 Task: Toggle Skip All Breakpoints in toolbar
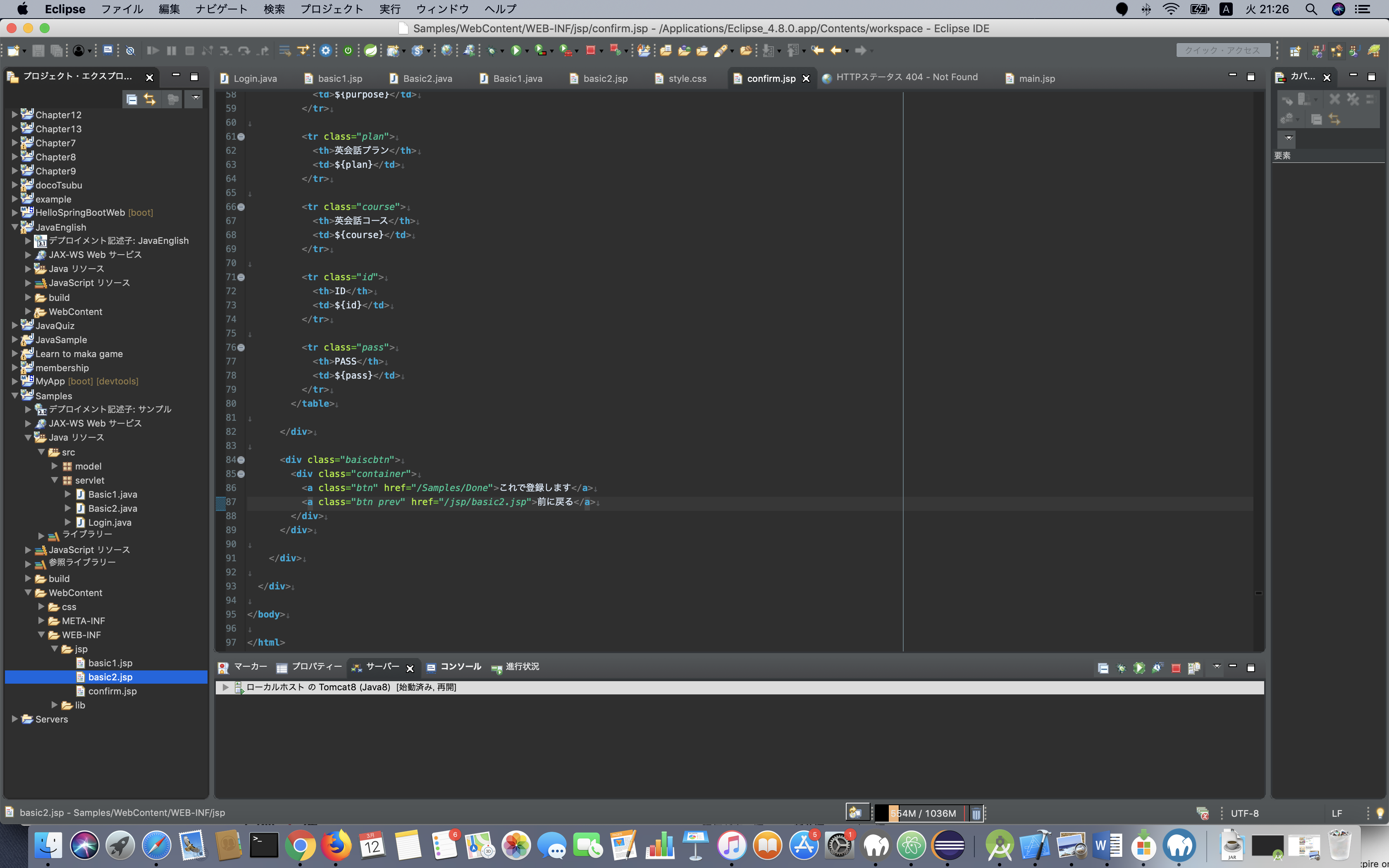pos(130,50)
